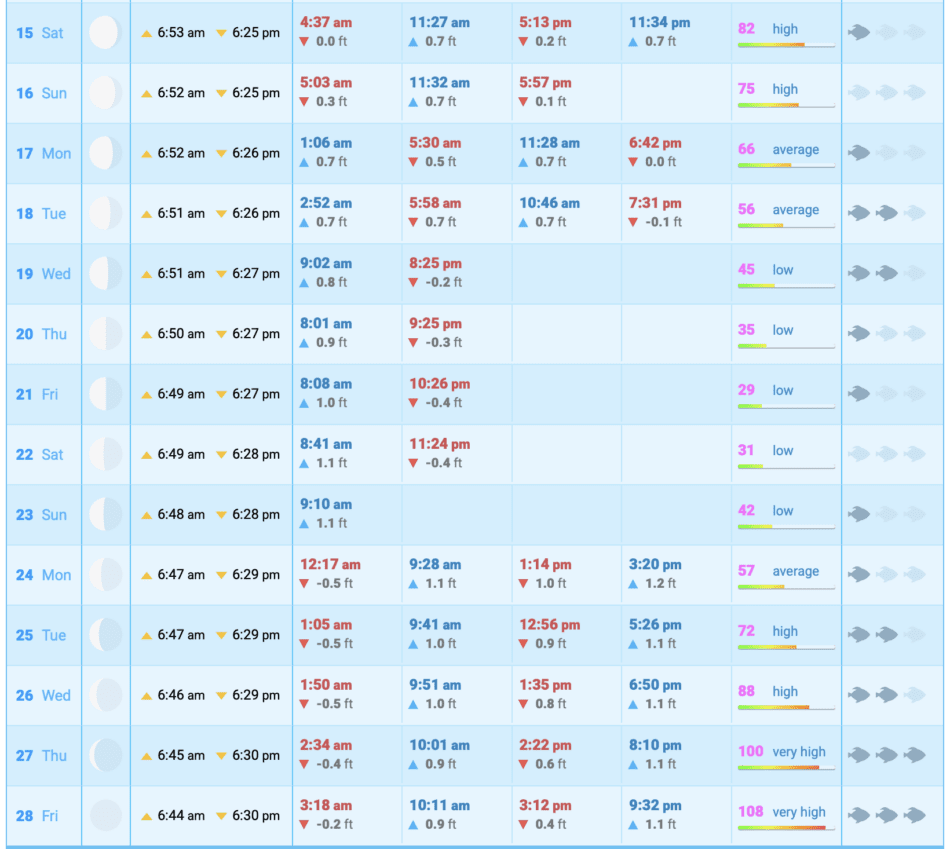Click the 4:37 am low tide entry
The image size is (950, 849).
point(326,22)
